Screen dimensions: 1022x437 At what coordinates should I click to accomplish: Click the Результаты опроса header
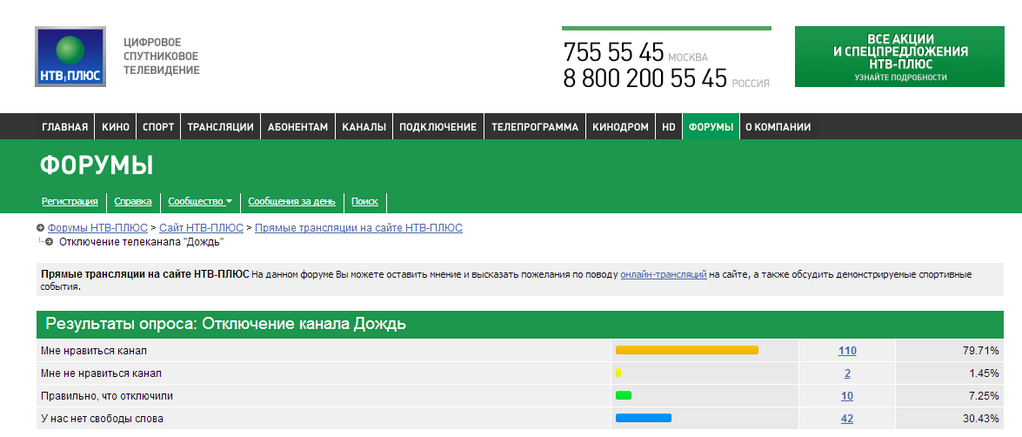point(520,324)
